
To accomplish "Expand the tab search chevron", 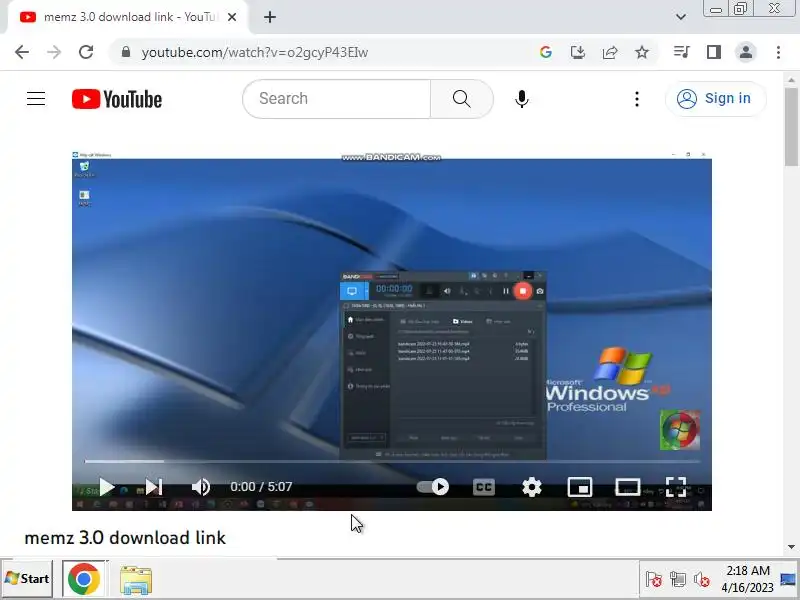I will pos(681,17).
